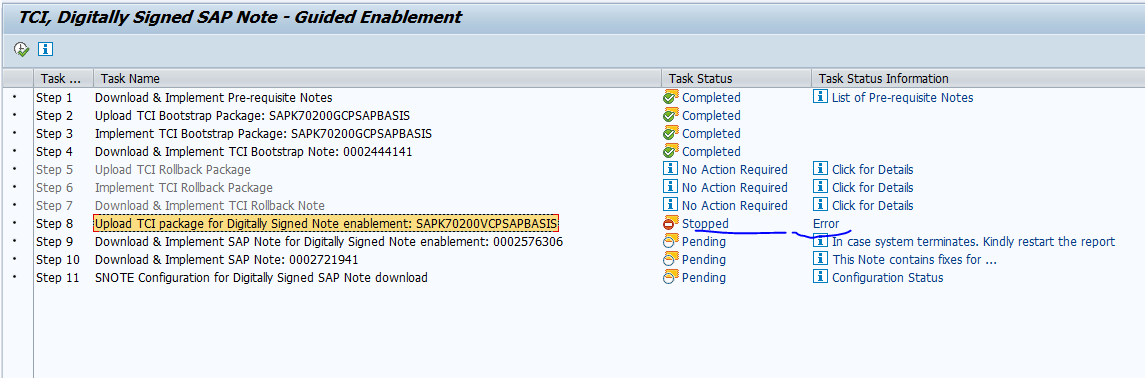Select 'SNOTE Configuration for Digitally Signed SAP Note download'

[x=261, y=278]
